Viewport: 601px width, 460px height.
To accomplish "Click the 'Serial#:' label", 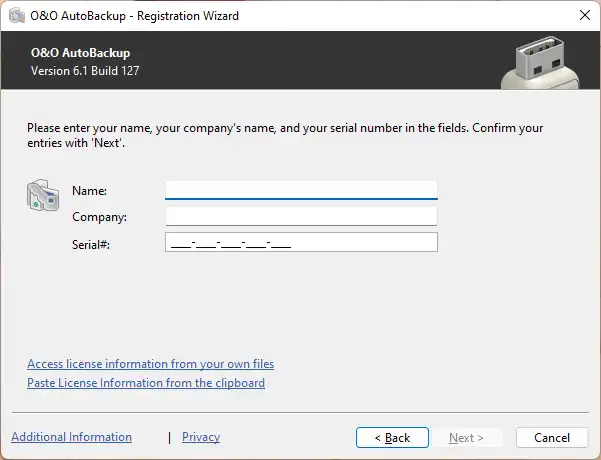I will (91, 245).
